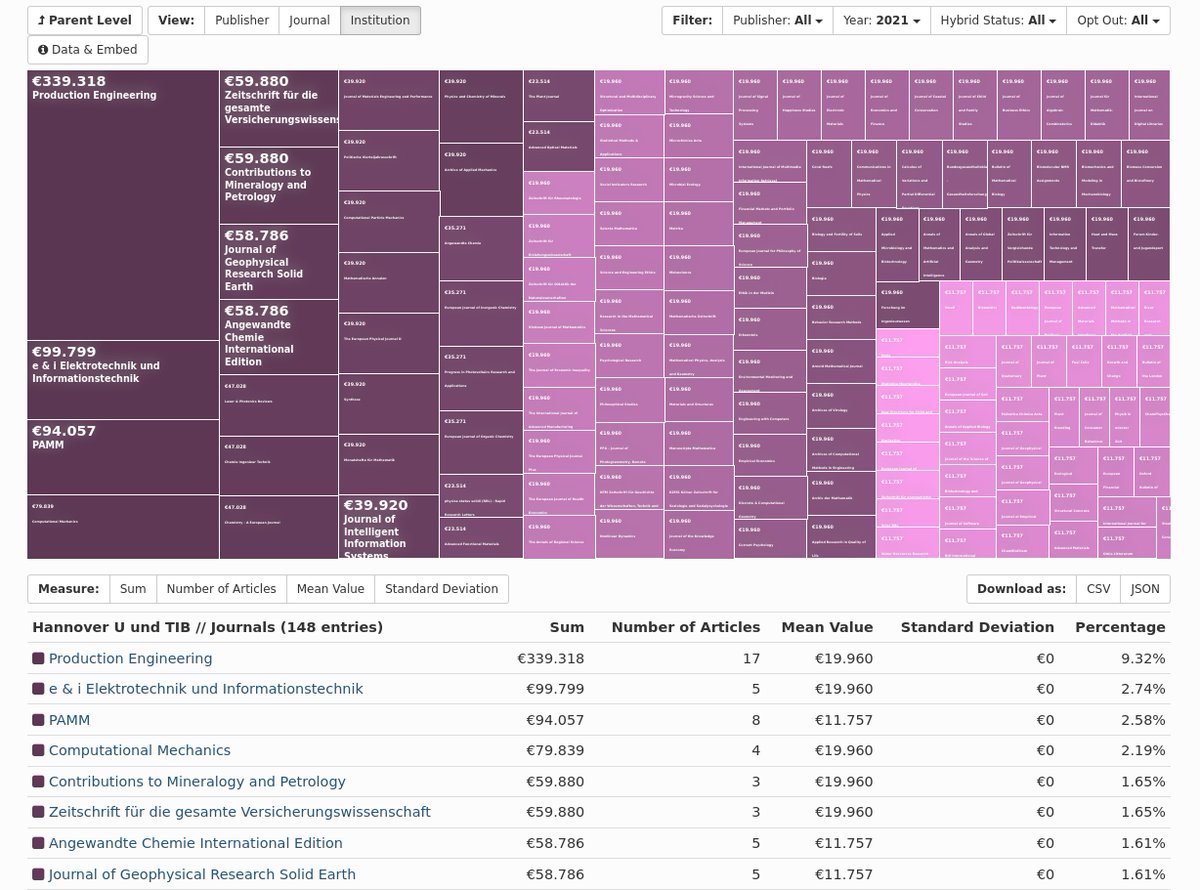Select the Mathematische Annalen treemap tile

tap(389, 282)
